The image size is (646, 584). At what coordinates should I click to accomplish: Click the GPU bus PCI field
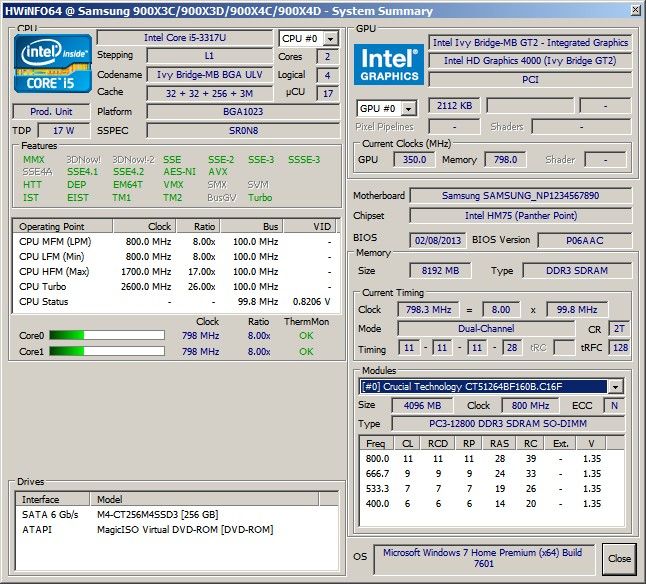[x=530, y=79]
